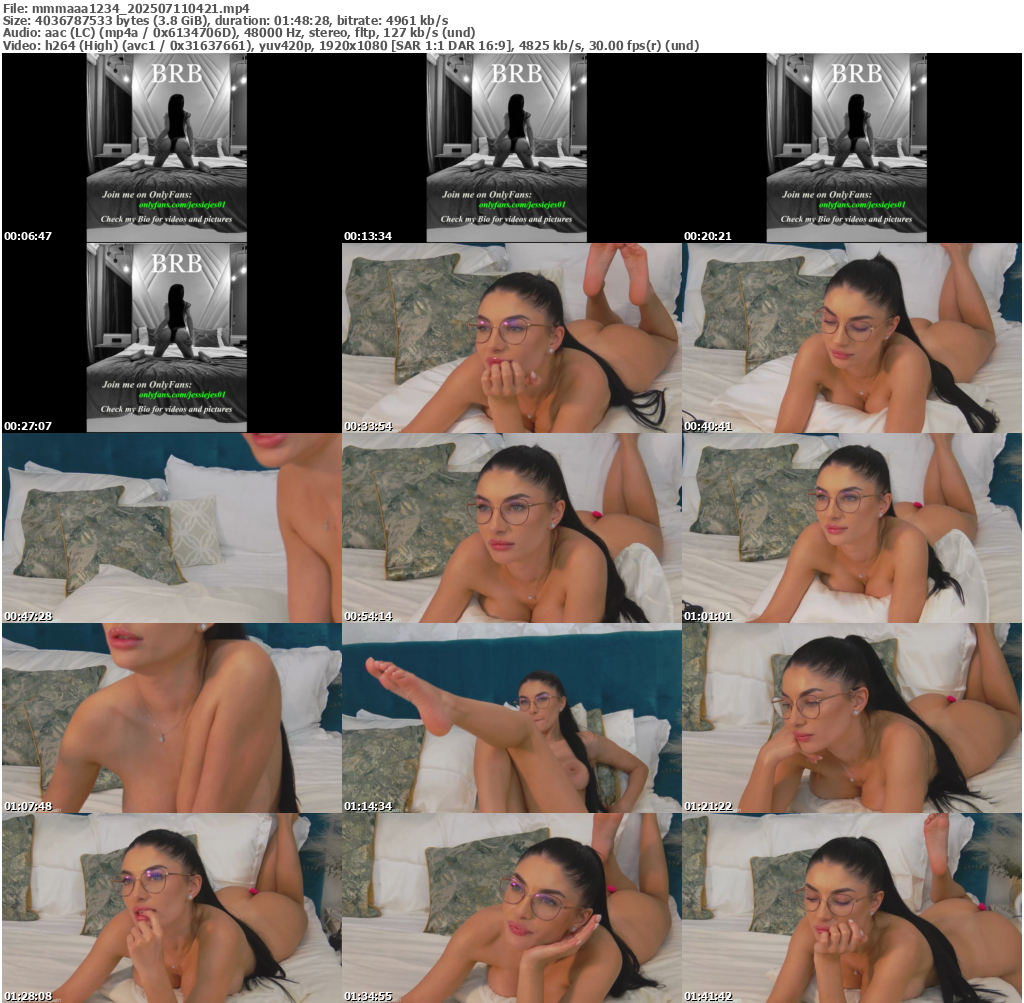Select the frame stamped 00:33:54
This screenshot has height=1003, width=1024.
(x=512, y=338)
